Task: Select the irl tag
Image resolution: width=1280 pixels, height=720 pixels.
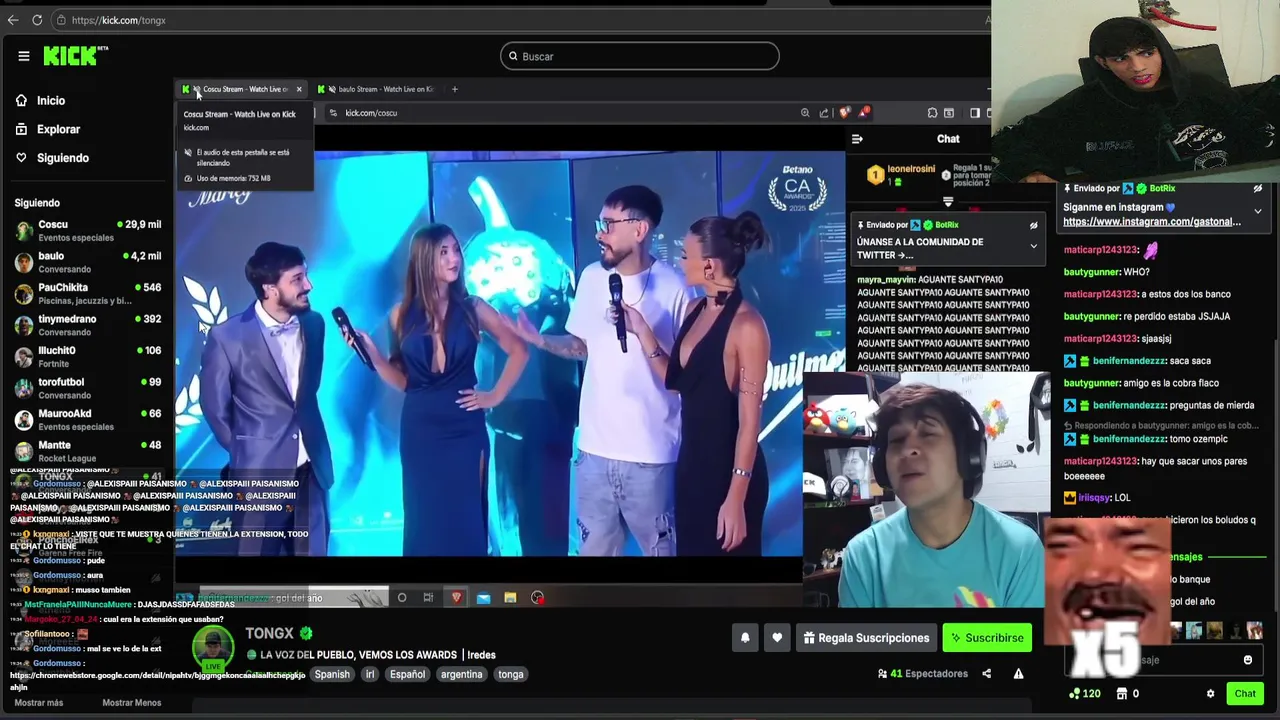Action: click(369, 674)
